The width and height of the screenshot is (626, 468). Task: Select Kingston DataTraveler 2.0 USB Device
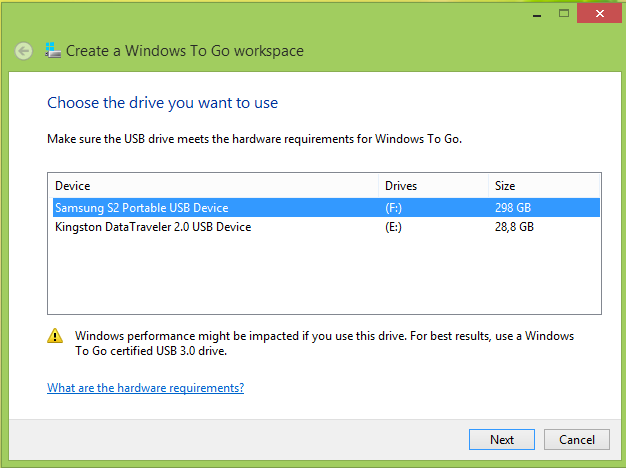pyautogui.click(x=153, y=227)
